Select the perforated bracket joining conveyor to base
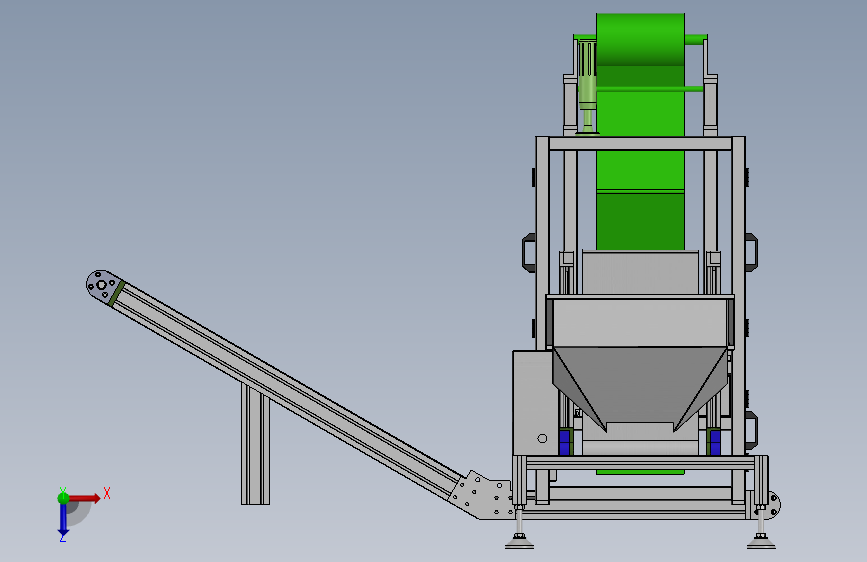 point(483,495)
